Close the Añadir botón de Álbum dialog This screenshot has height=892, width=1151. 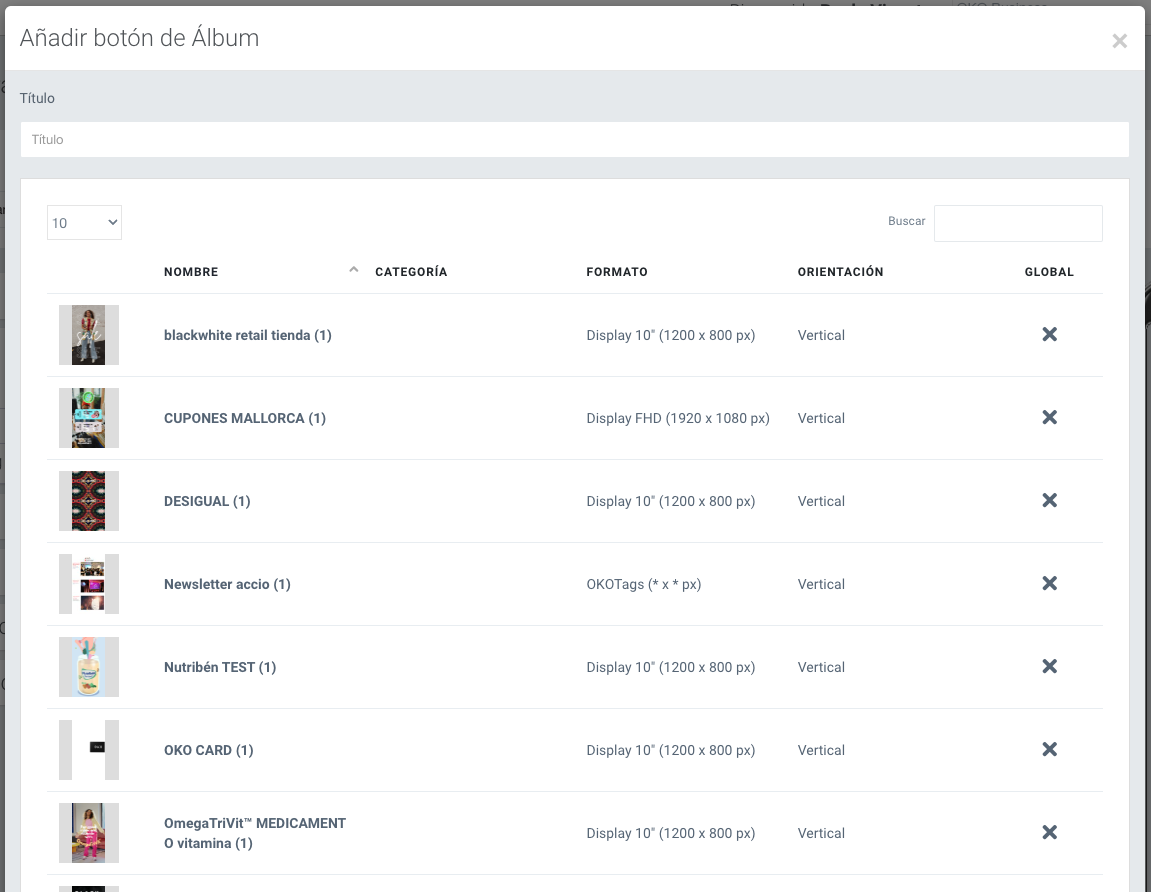point(1119,41)
